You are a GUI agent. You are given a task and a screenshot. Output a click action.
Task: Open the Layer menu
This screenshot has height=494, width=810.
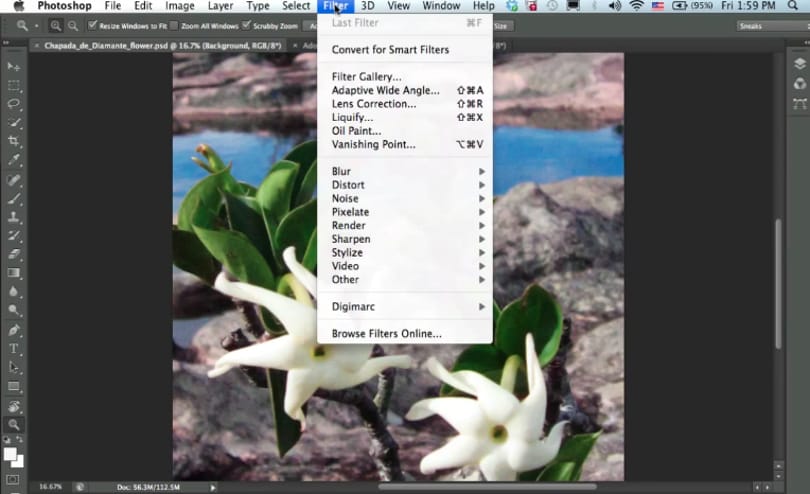click(x=220, y=6)
